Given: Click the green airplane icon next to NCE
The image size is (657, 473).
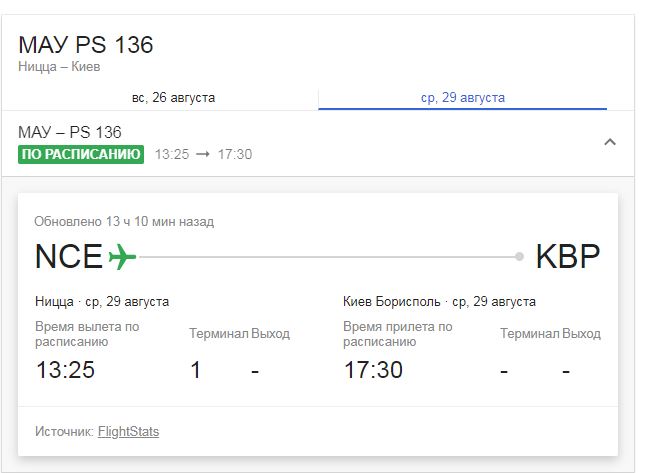Looking at the screenshot, I should pos(122,257).
